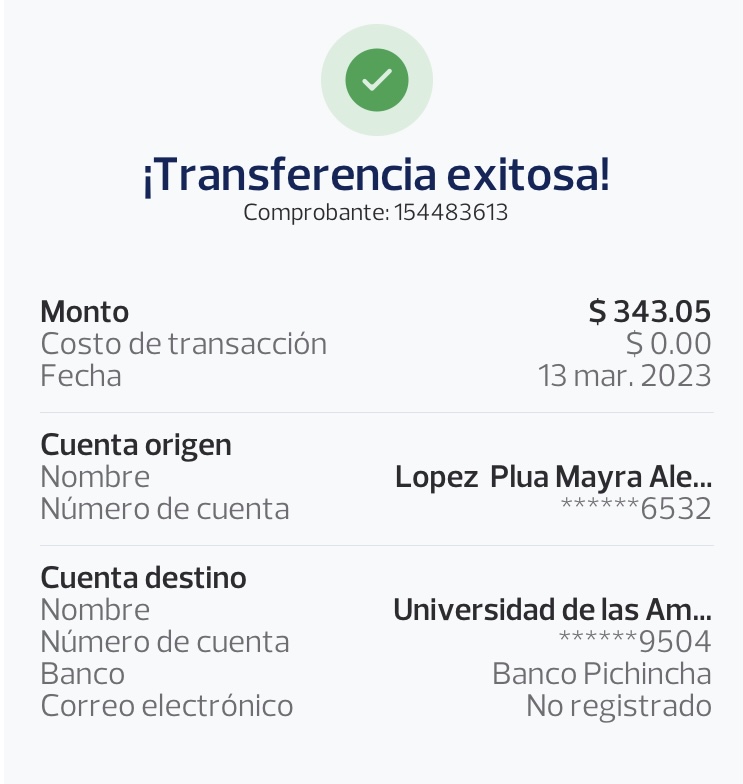Image resolution: width=743 pixels, height=784 pixels.
Task: Click the Banco label
Action: click(82, 673)
